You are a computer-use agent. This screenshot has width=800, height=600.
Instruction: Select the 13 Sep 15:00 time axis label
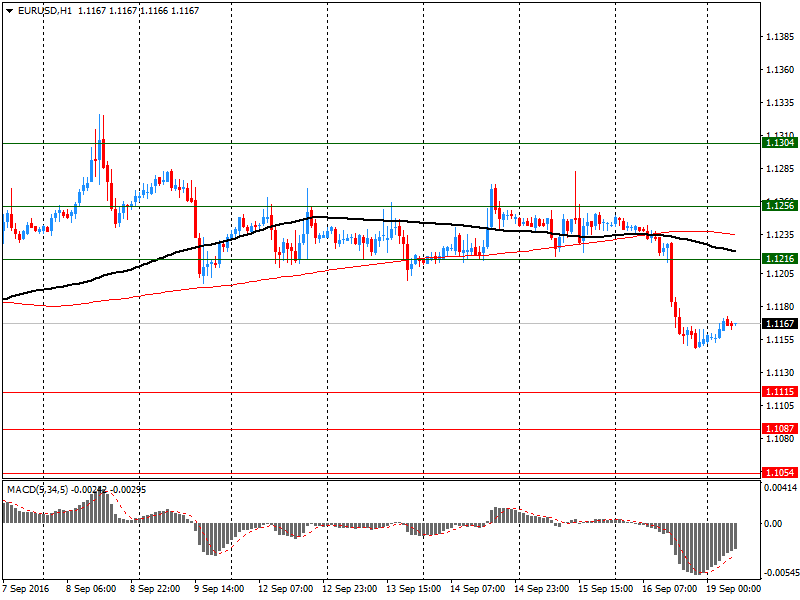(413, 589)
